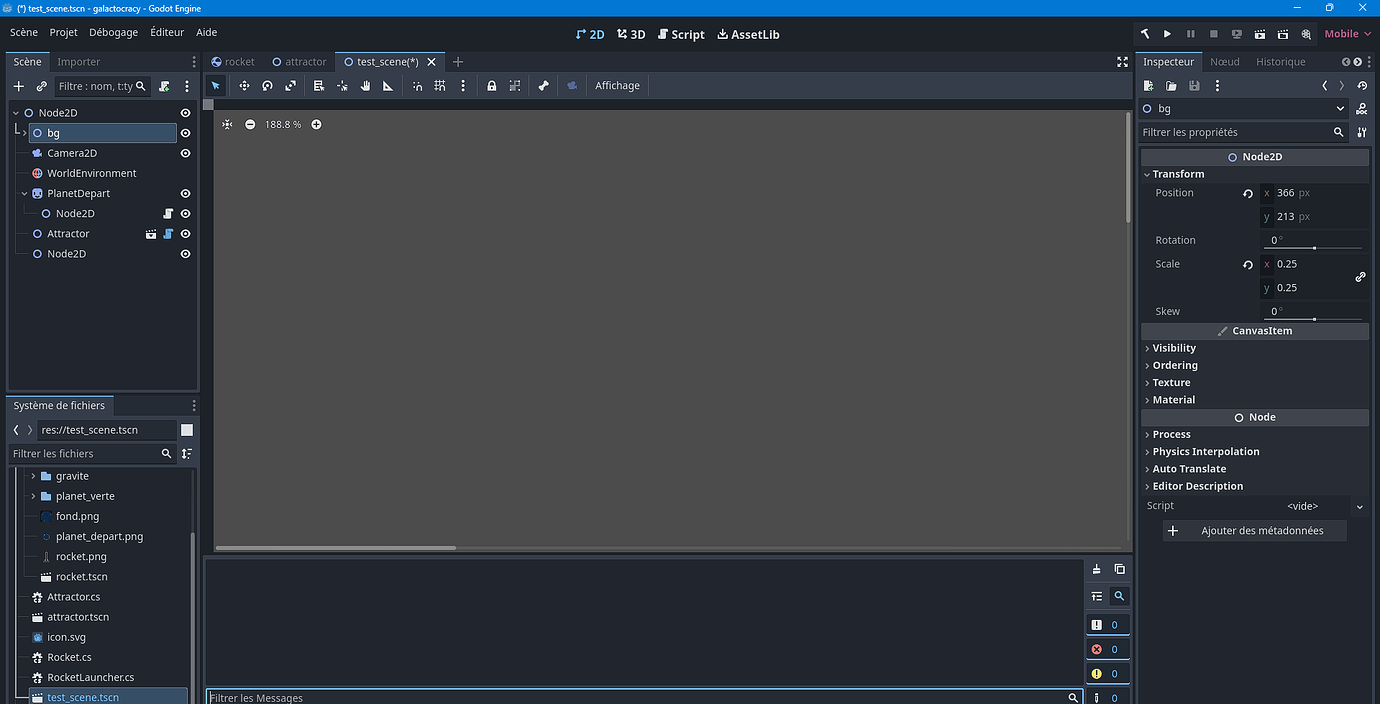Adjust the Skew slider
This screenshot has width=1380, height=704.
[1312, 318]
